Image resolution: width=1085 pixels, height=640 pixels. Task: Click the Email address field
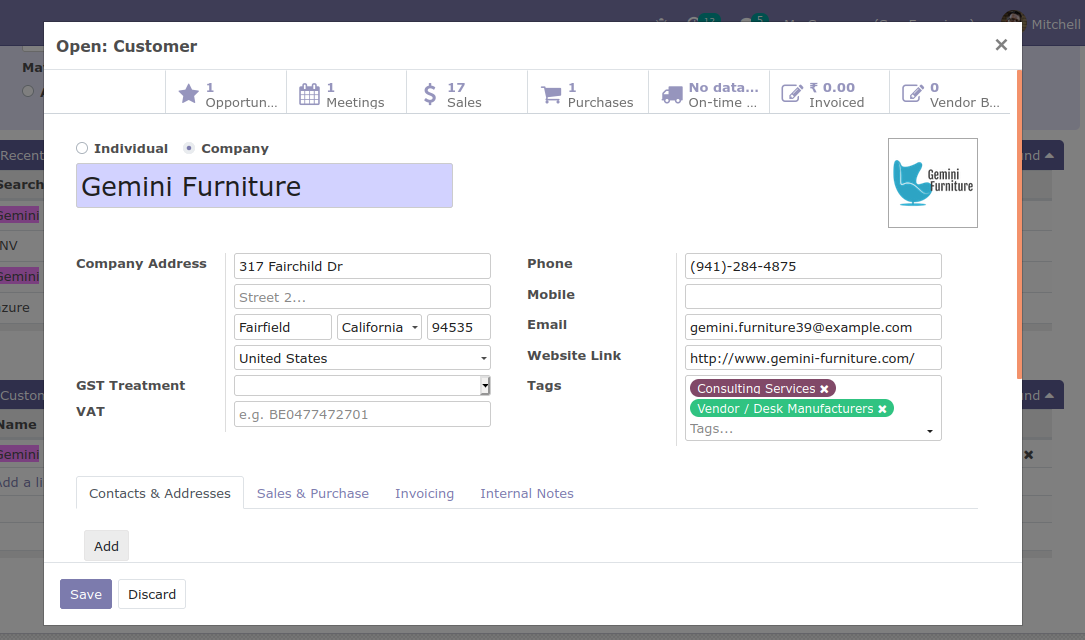tap(813, 327)
